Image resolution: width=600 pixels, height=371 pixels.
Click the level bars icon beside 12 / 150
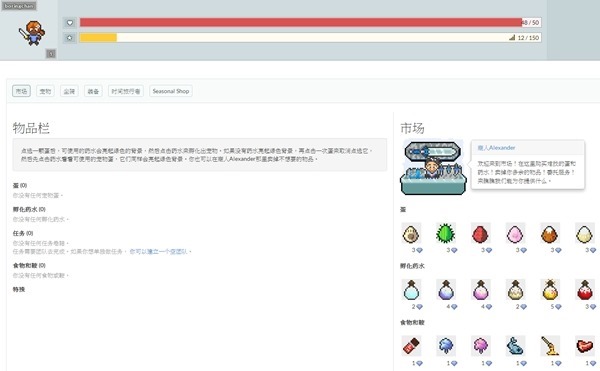(512, 37)
